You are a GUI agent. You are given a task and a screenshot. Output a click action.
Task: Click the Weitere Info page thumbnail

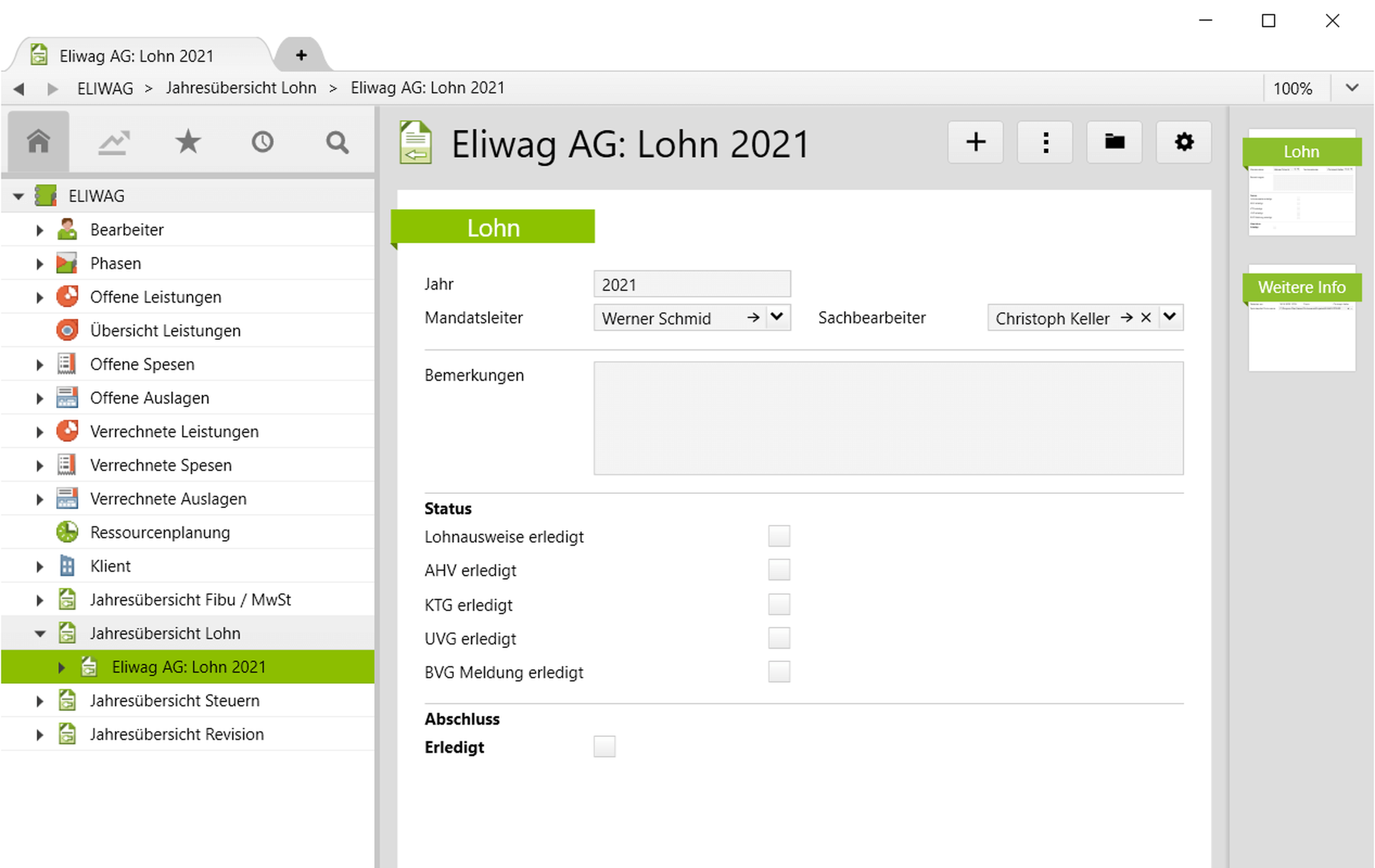[x=1302, y=319]
